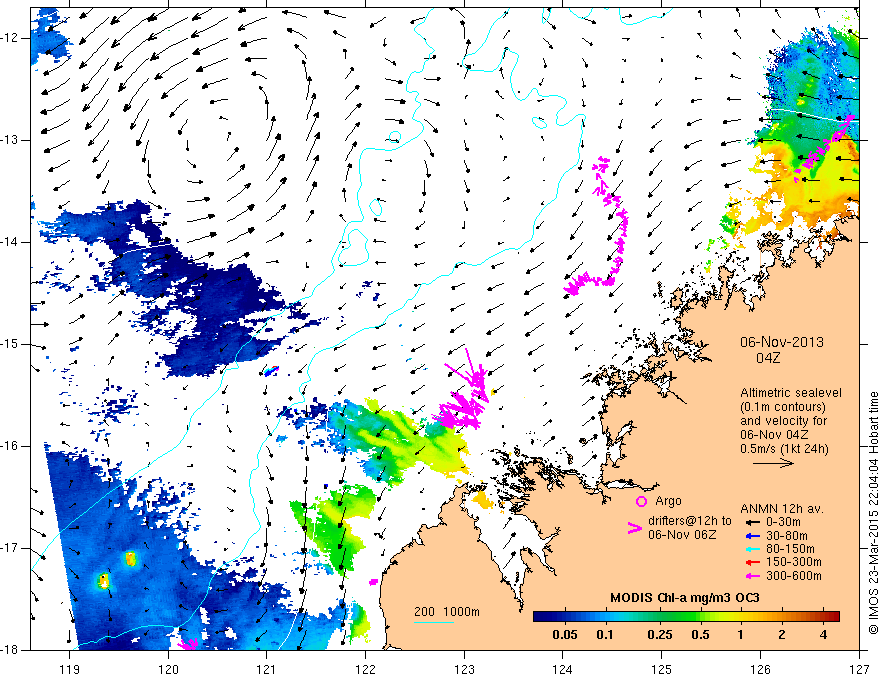Click the 'ANMN 12h av.' heading

[x=782, y=509]
